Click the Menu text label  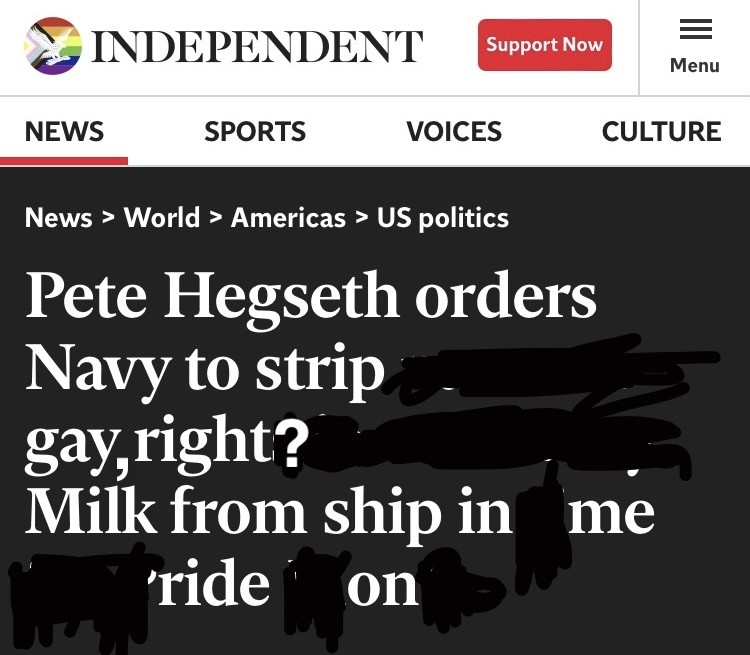click(695, 66)
